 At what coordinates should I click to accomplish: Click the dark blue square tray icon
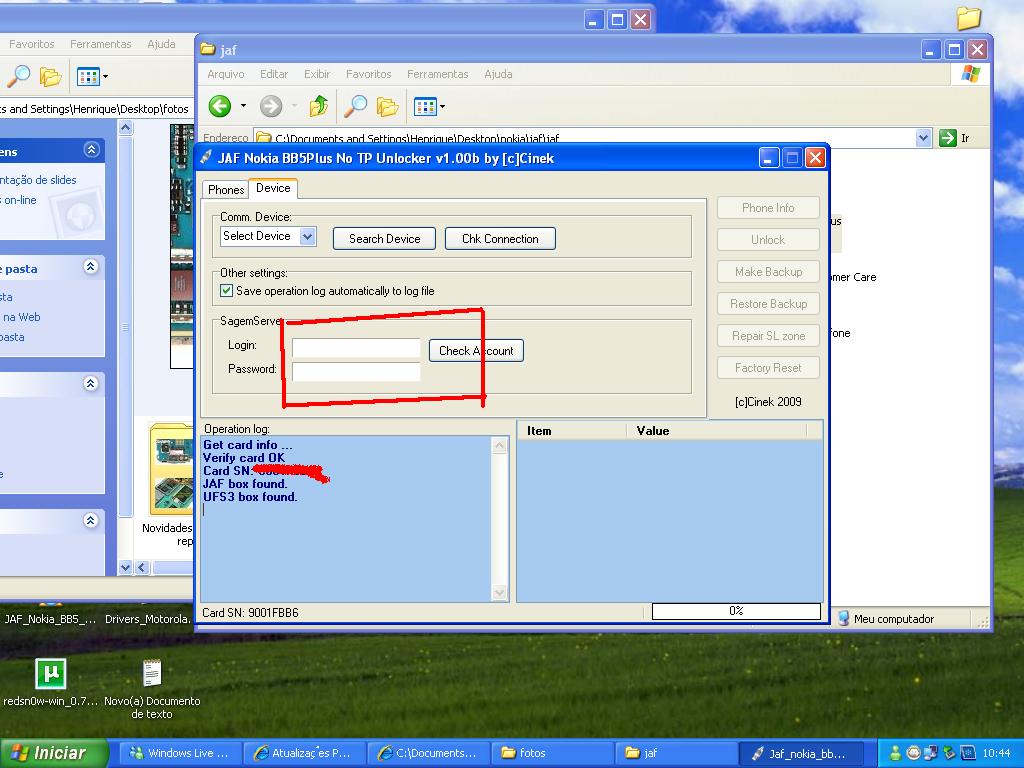(967, 753)
